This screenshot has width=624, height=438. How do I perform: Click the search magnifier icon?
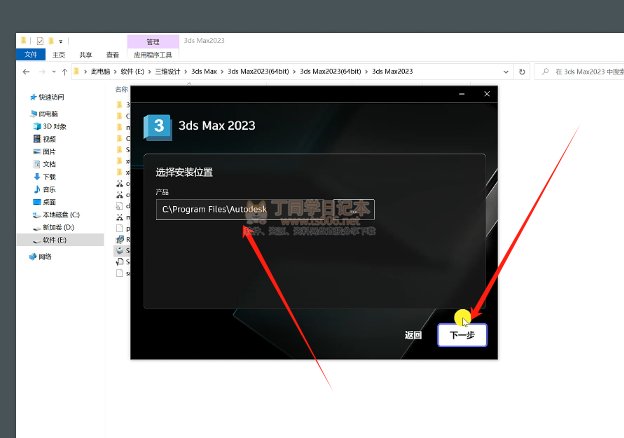tap(545, 72)
